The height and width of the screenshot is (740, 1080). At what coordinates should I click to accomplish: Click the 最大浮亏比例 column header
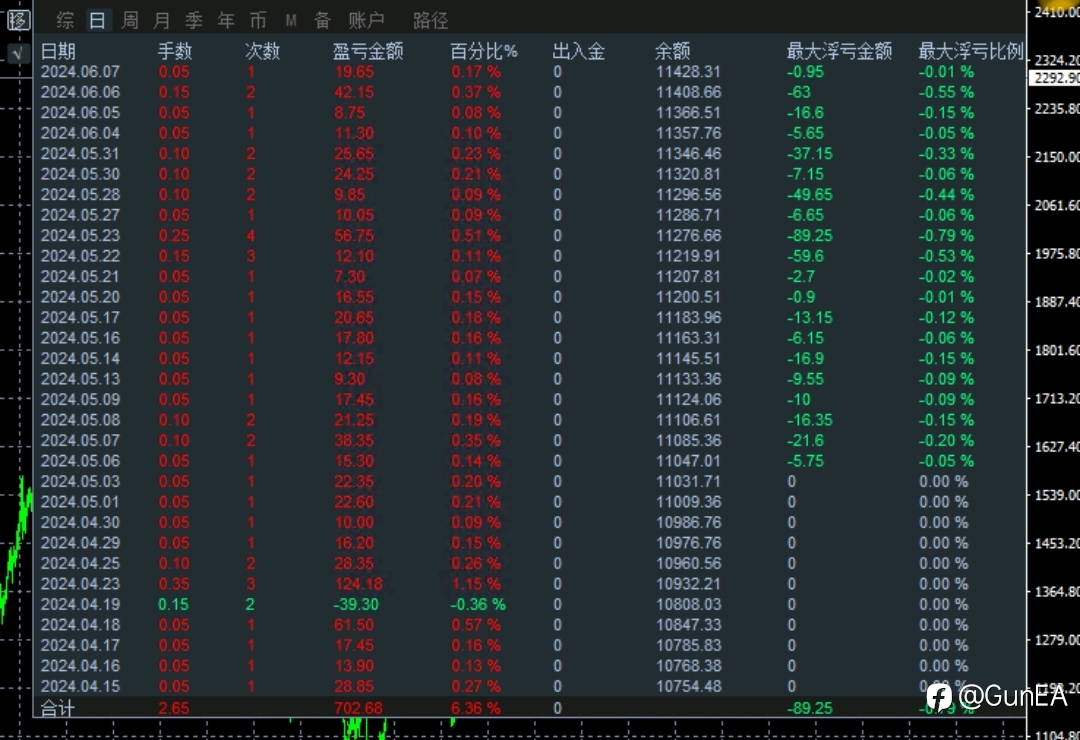tap(970, 51)
